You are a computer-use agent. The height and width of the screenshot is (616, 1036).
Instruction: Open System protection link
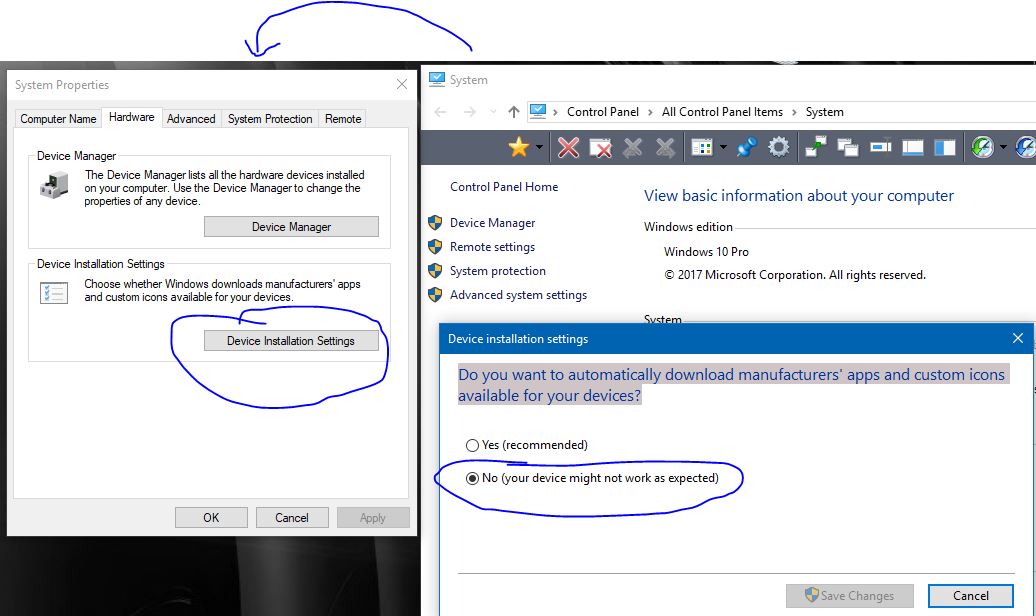pyautogui.click(x=498, y=271)
